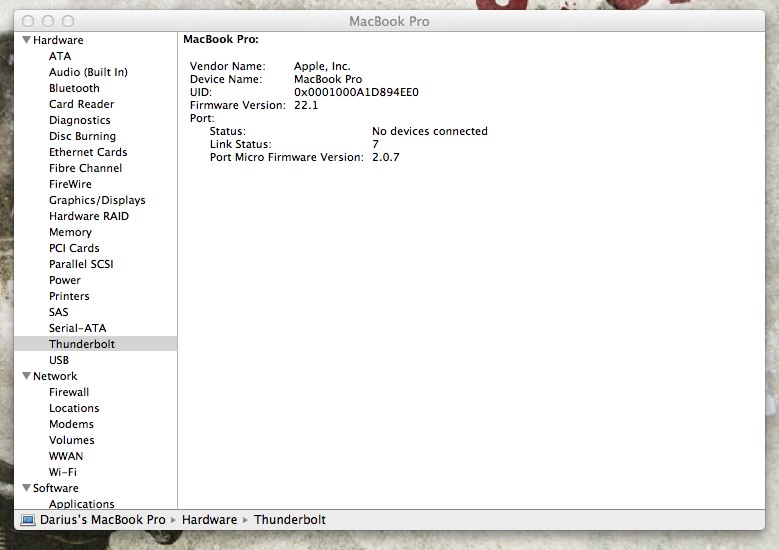Image resolution: width=779 pixels, height=550 pixels.
Task: Select Parallel SCSI entry
Action: [x=81, y=264]
